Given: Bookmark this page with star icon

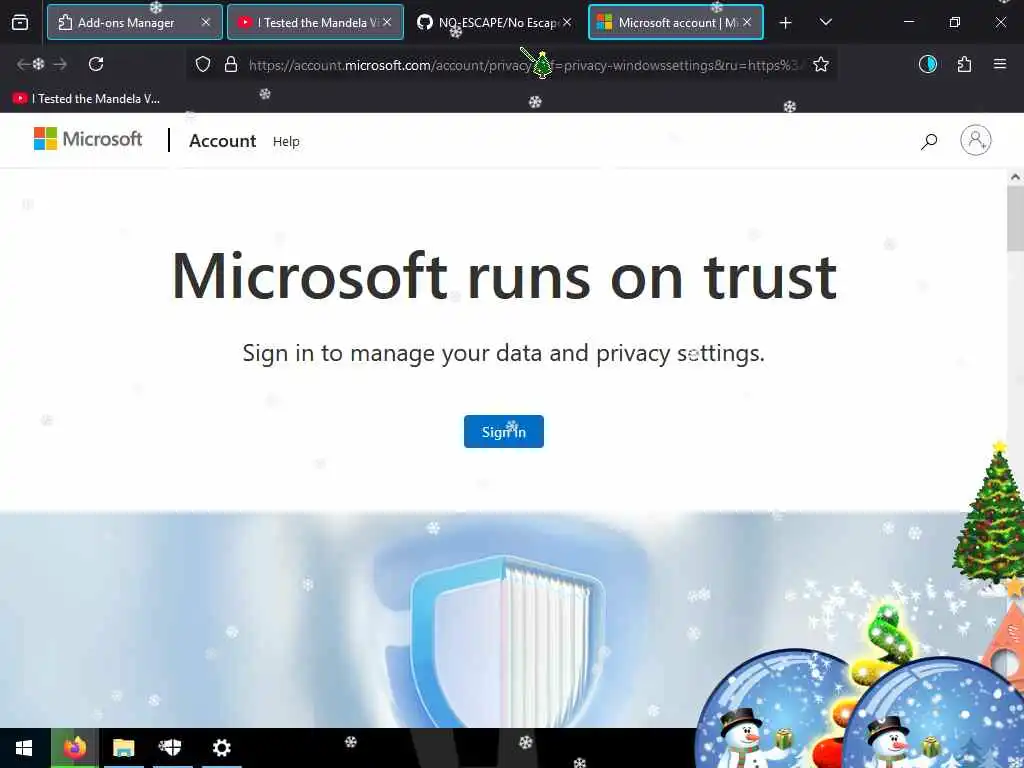Looking at the screenshot, I should (821, 64).
